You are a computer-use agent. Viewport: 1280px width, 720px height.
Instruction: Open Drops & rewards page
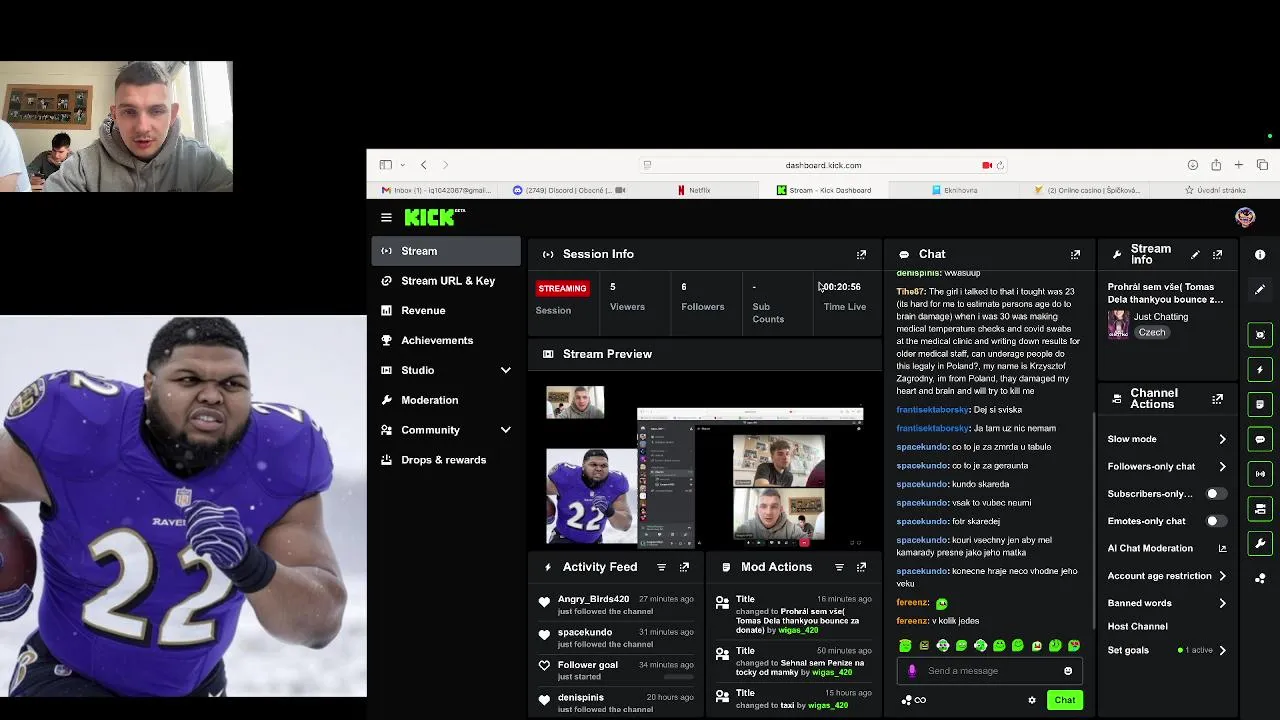point(446,460)
